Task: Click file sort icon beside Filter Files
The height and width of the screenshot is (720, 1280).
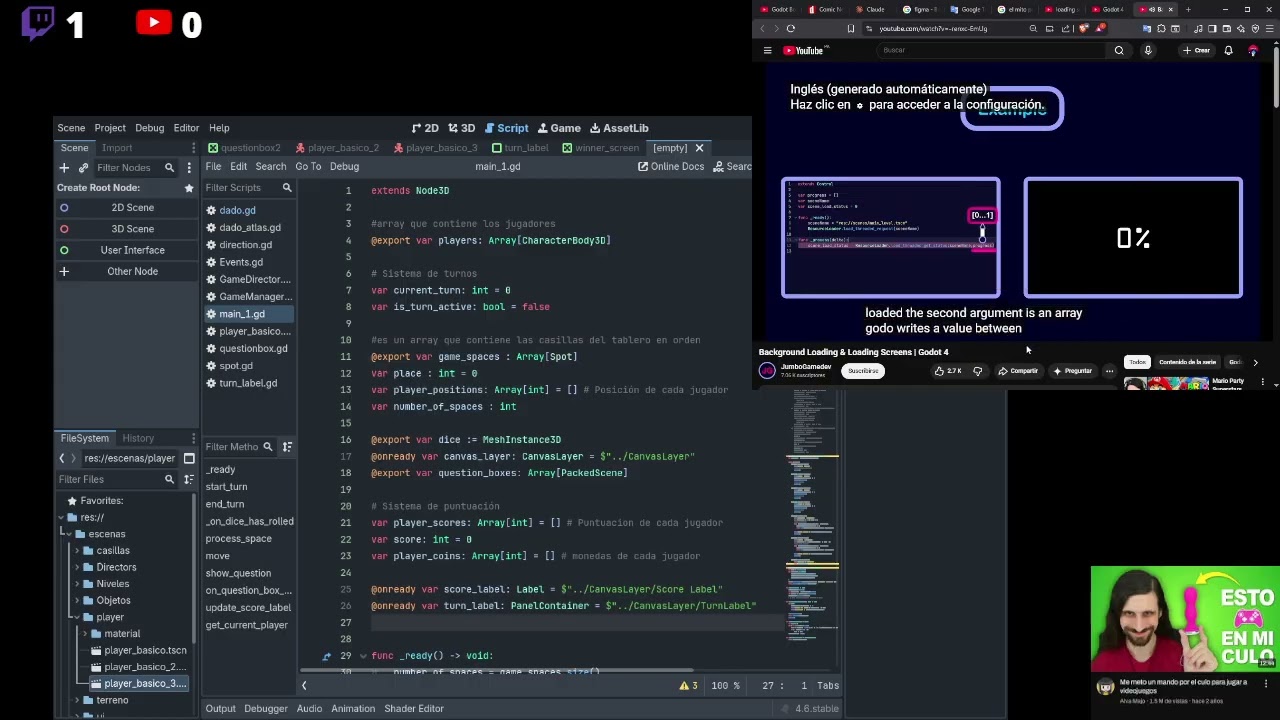Action: [x=189, y=479]
